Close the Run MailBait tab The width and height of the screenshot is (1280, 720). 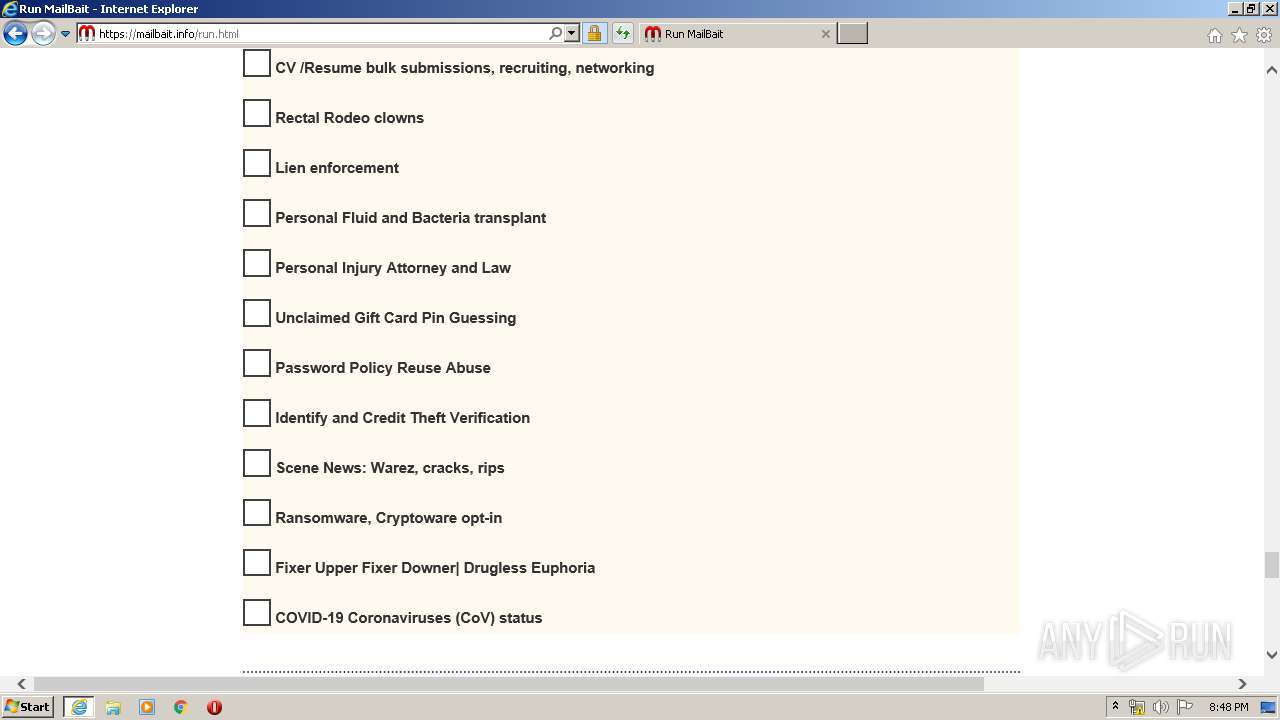tap(825, 33)
